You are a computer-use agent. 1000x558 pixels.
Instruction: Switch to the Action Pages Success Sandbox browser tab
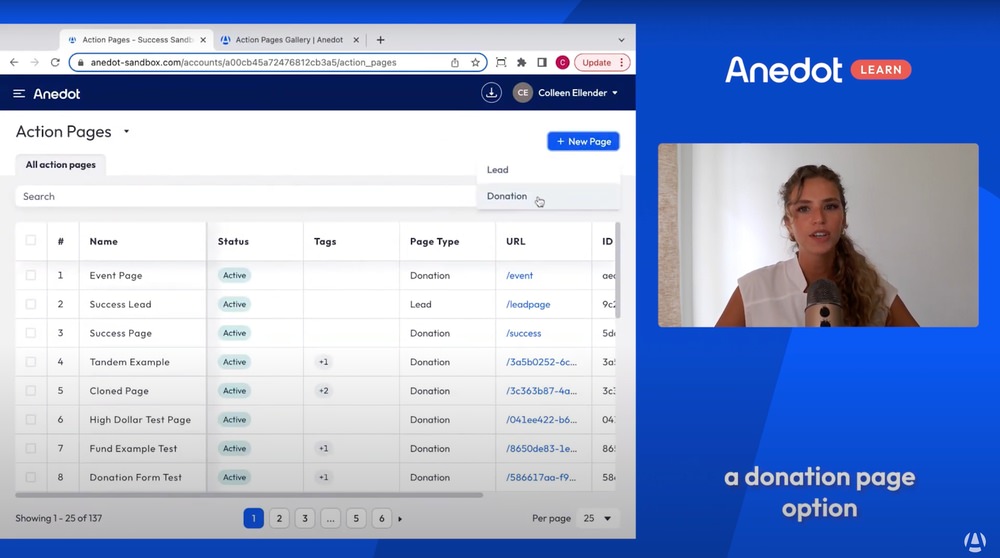[x=137, y=40]
